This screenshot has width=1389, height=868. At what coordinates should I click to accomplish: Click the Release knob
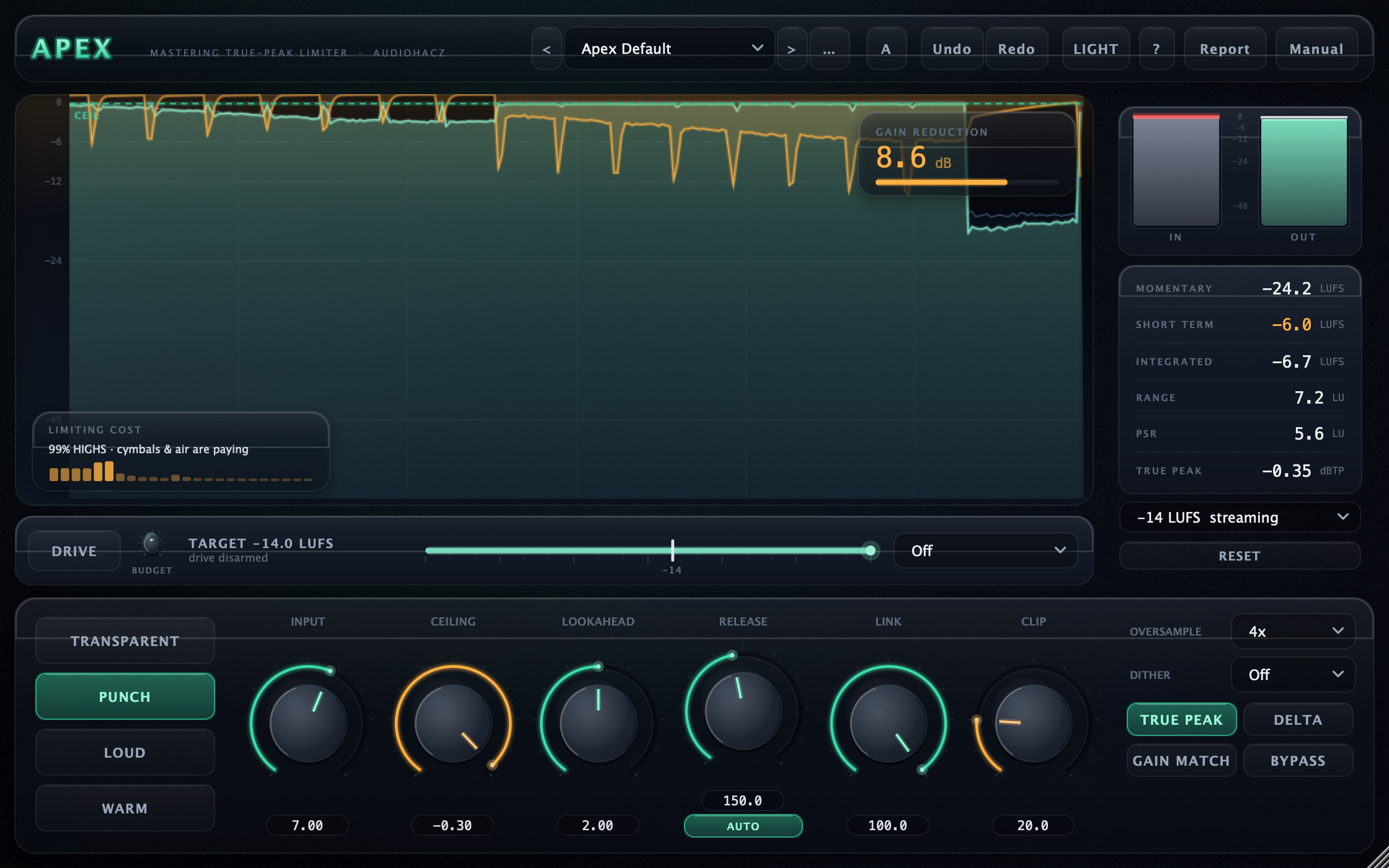743,711
